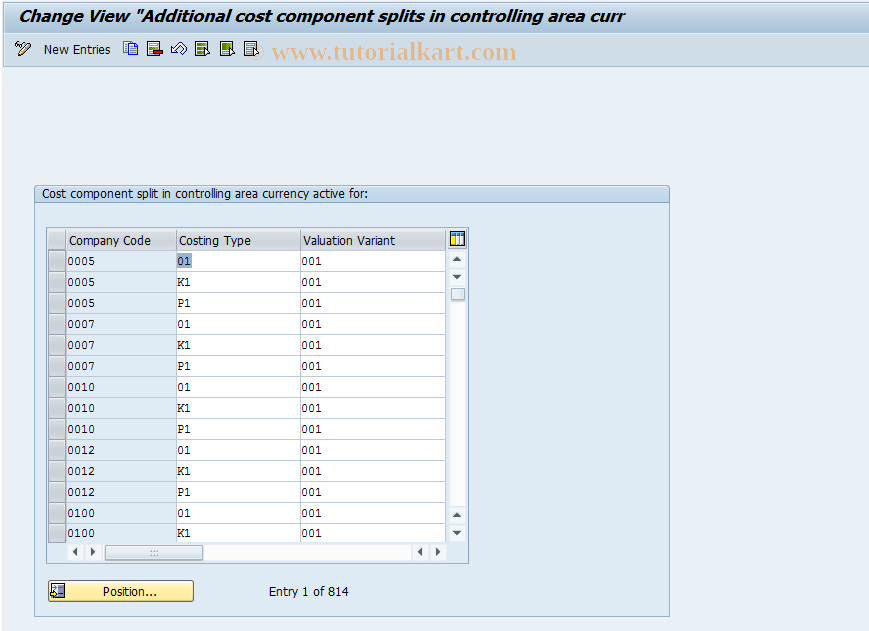Click Company Code 0012 cell with type 01
The image size is (869, 631).
click(x=121, y=450)
